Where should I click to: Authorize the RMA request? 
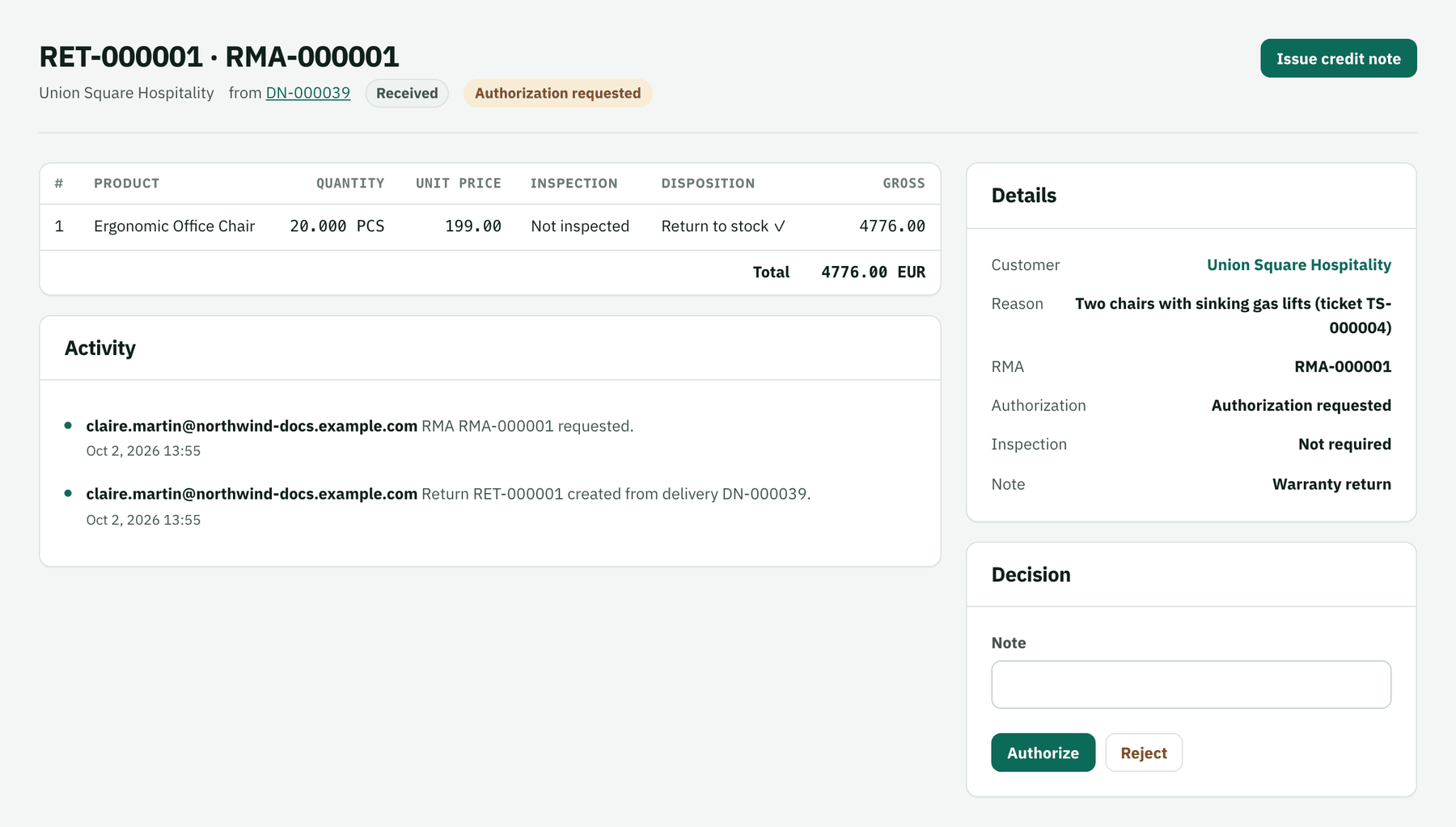1043,753
